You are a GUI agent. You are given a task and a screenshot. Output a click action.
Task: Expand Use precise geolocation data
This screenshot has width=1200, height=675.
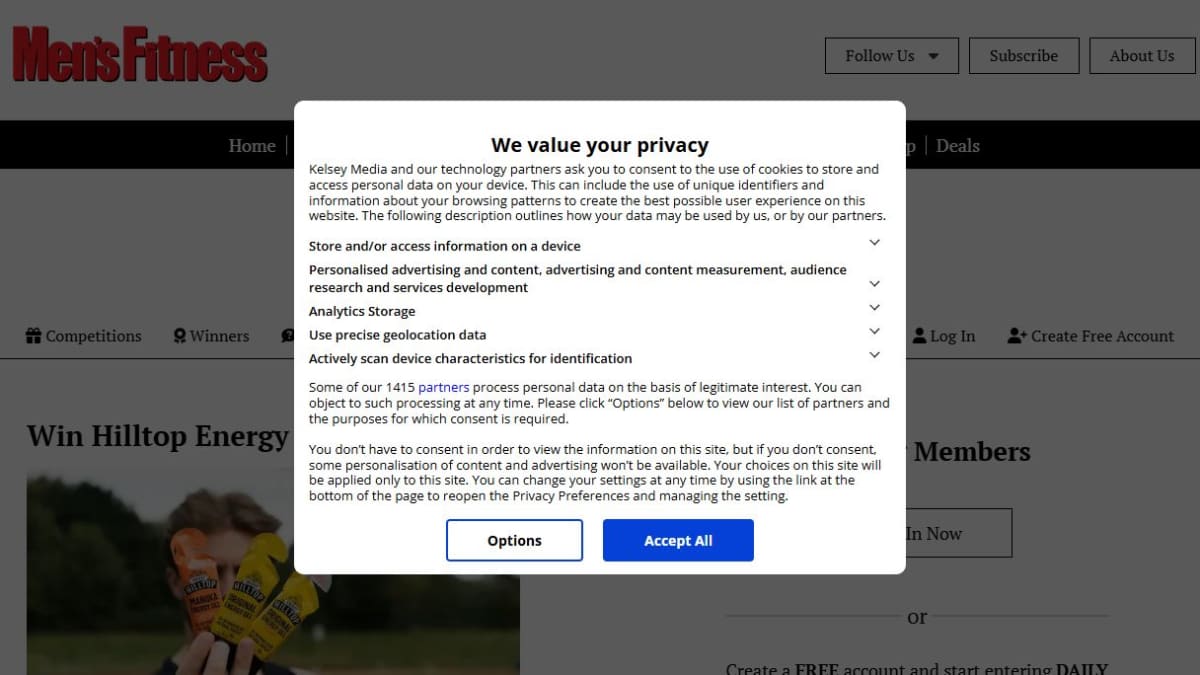click(x=874, y=331)
